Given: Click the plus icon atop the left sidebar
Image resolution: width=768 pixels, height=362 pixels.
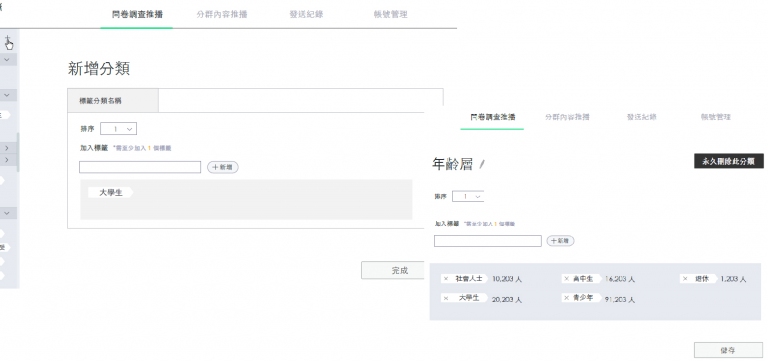Looking at the screenshot, I should [8, 39].
